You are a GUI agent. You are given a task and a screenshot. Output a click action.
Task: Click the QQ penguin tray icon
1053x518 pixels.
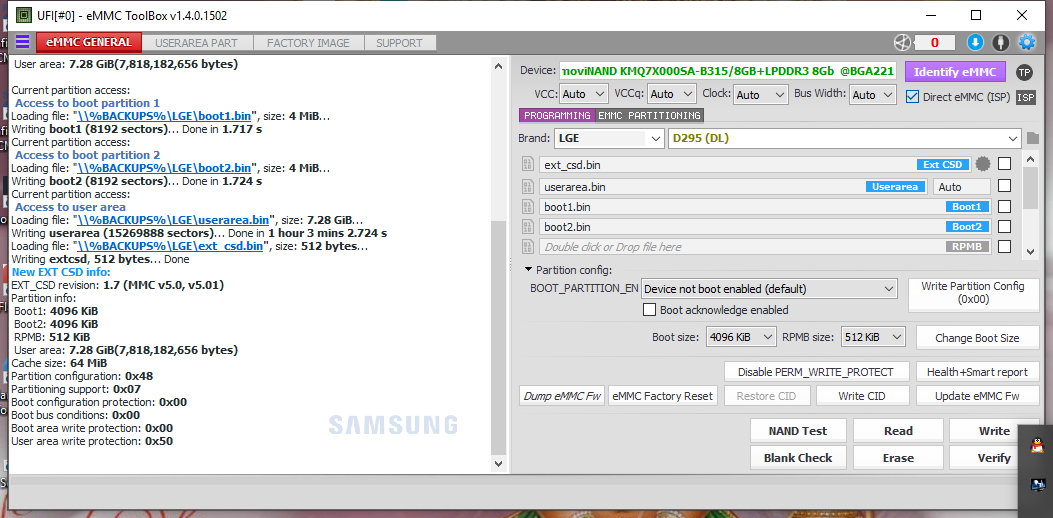tap(1036, 445)
